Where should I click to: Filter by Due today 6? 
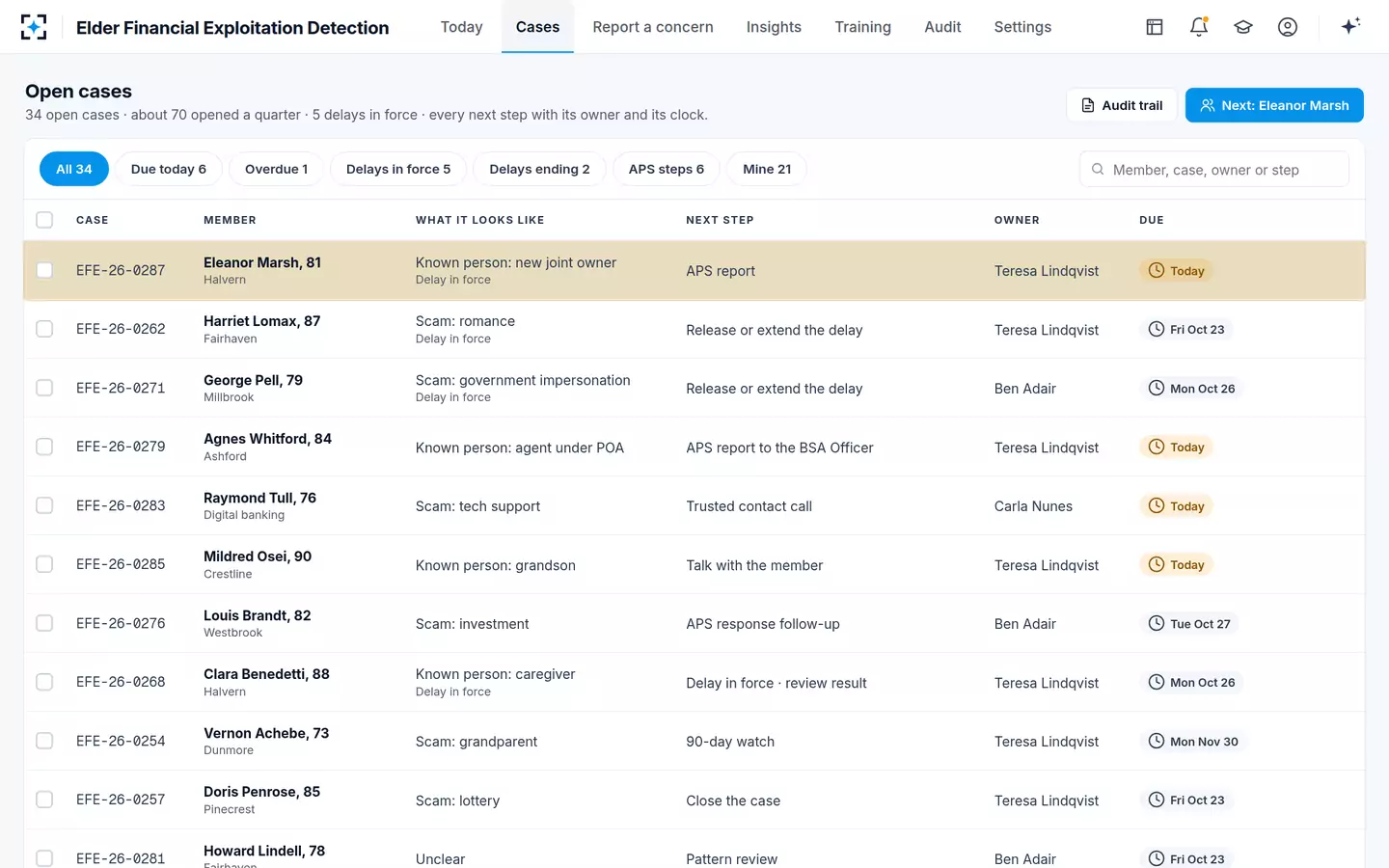tap(169, 169)
